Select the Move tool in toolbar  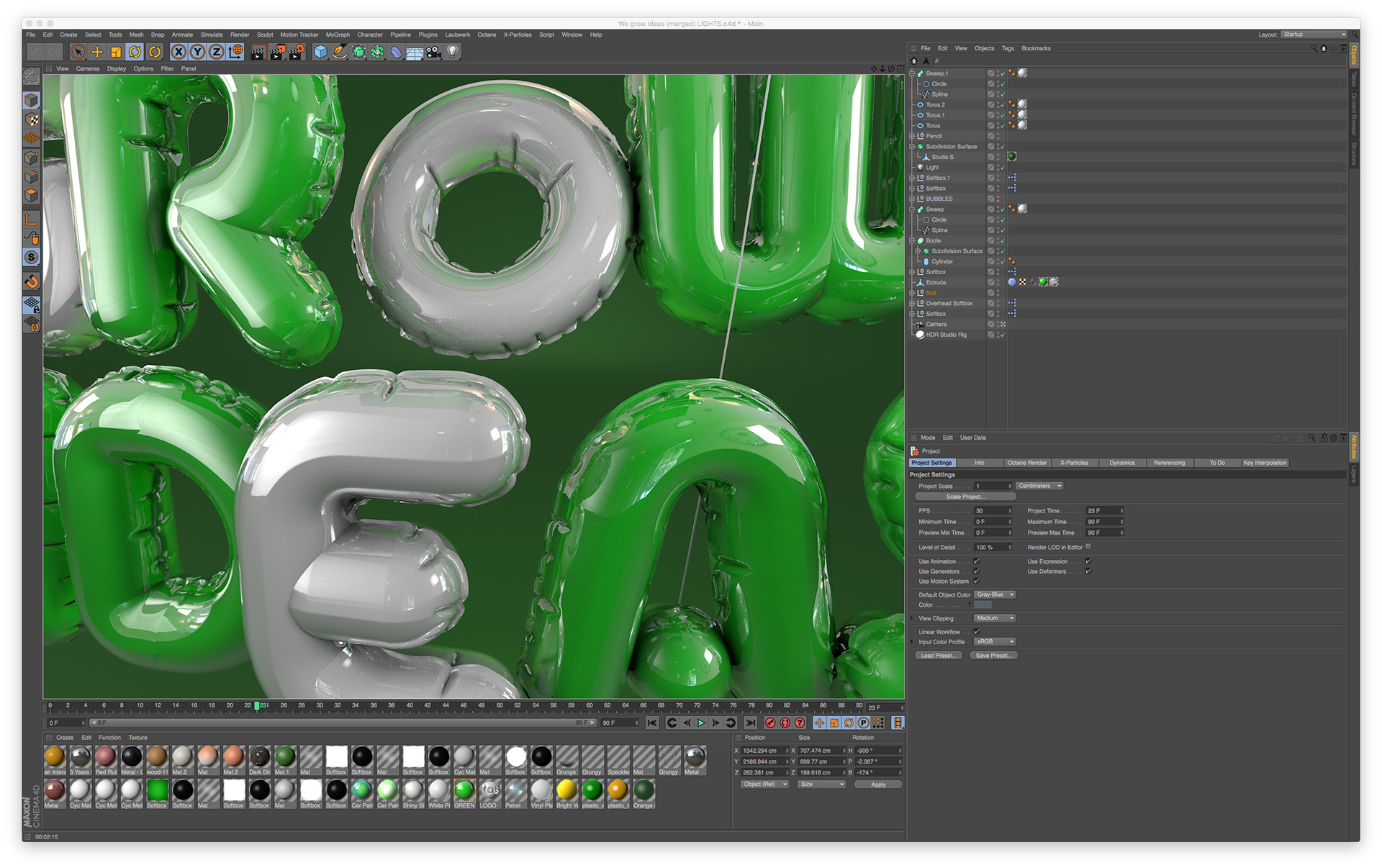[97, 52]
